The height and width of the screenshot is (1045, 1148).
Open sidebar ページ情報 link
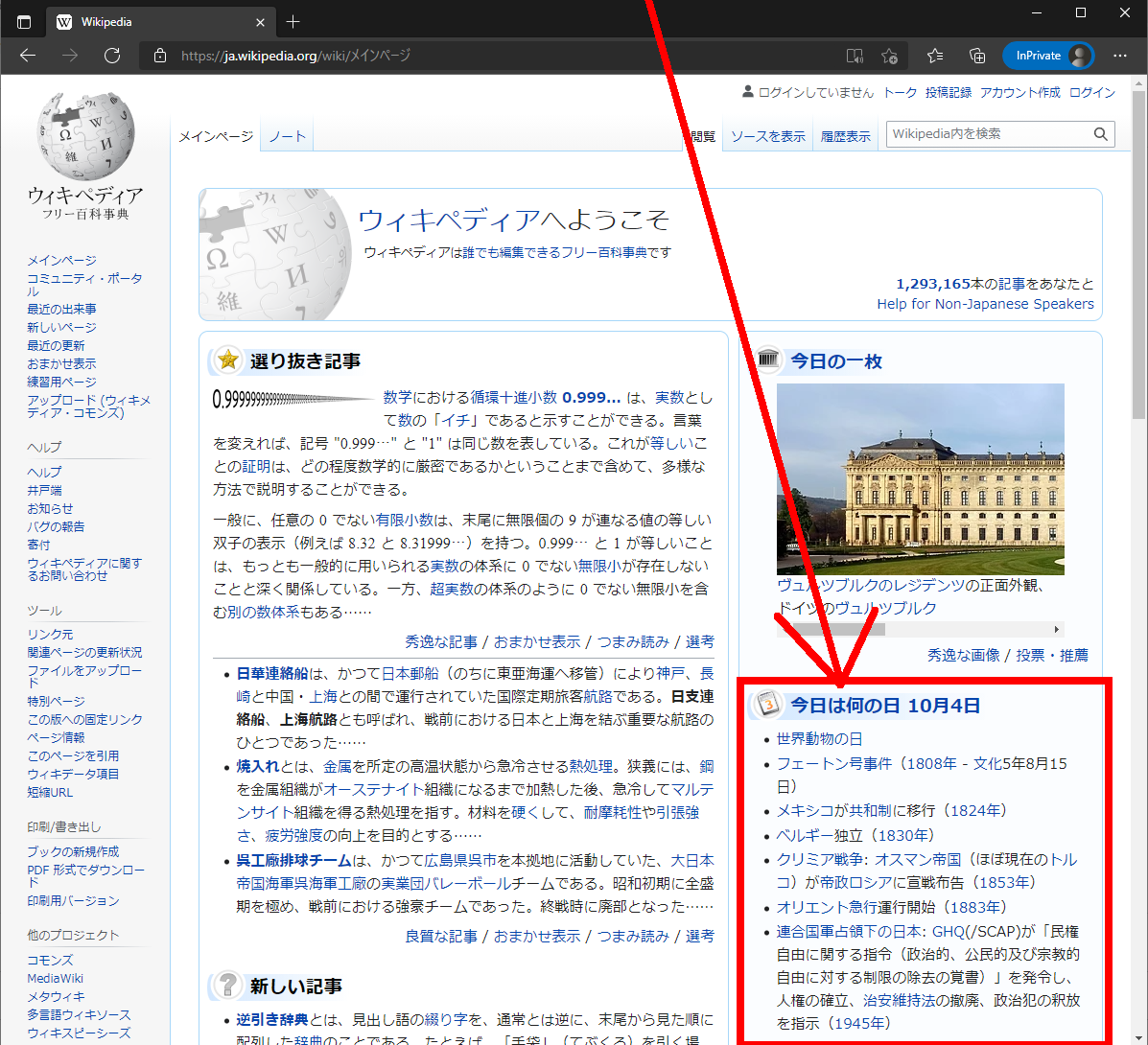tap(56, 737)
